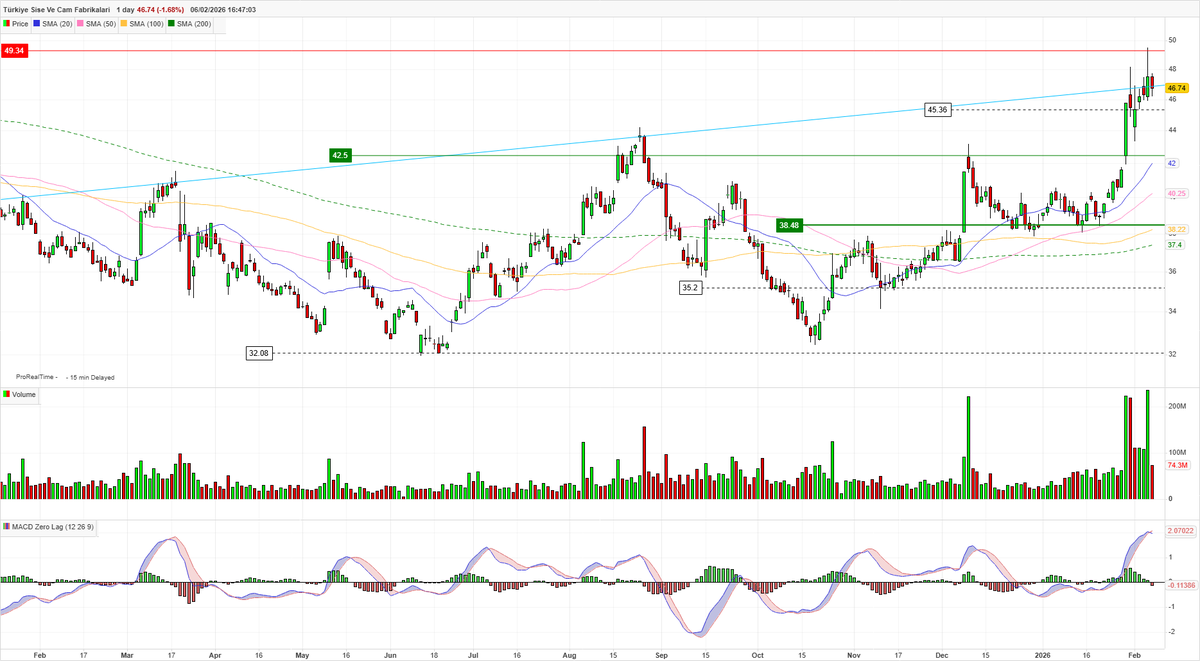
Task: Open the Volume panel legend
Action: pyautogui.click(x=20, y=395)
